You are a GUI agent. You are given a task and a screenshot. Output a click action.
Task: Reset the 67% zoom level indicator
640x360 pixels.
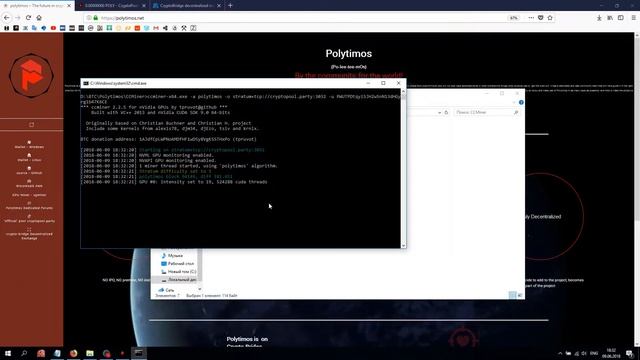click(x=514, y=18)
